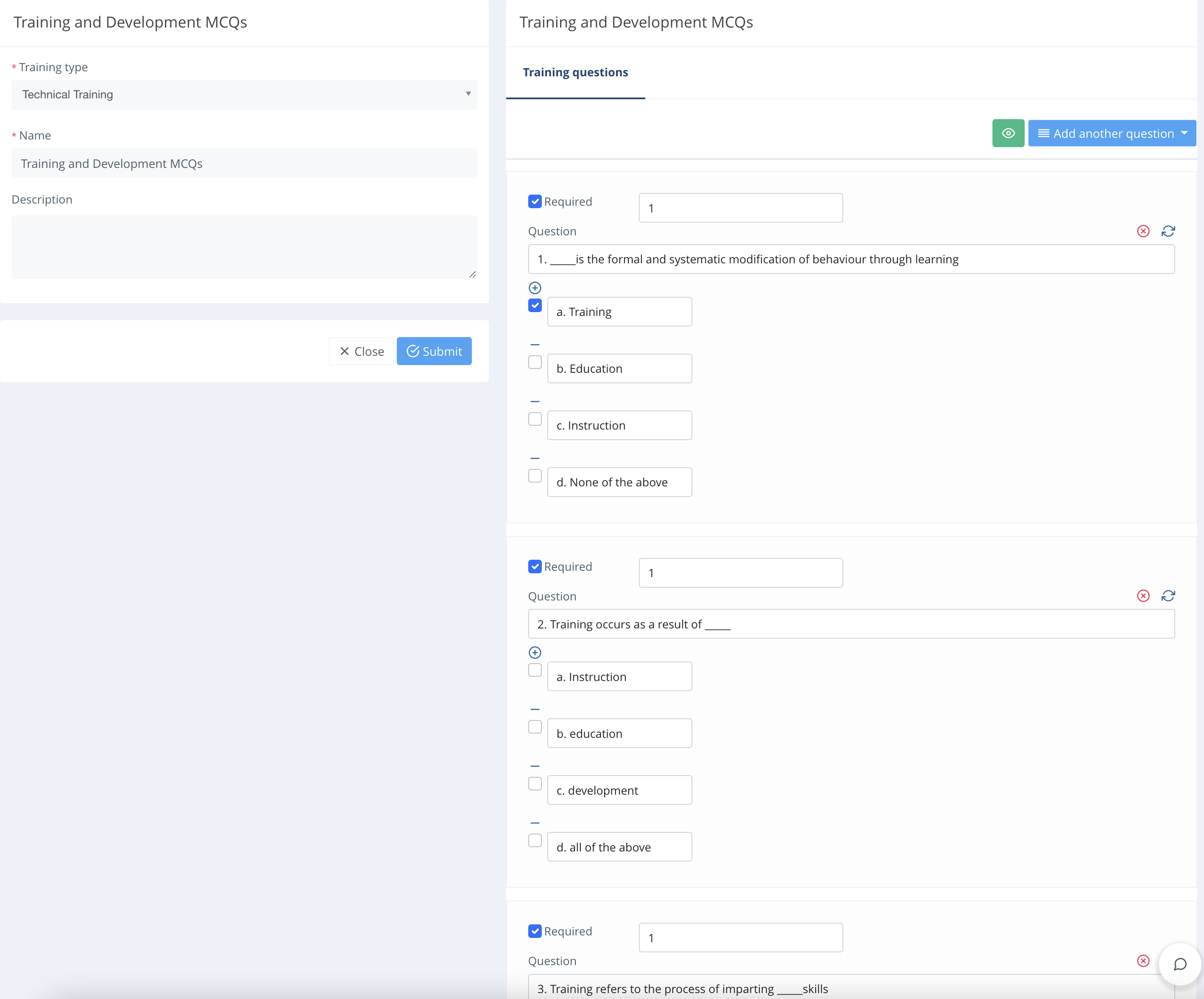Screen dimensions: 1204x999
Task: Delete question 1 with red X icon
Action: 1143,231
